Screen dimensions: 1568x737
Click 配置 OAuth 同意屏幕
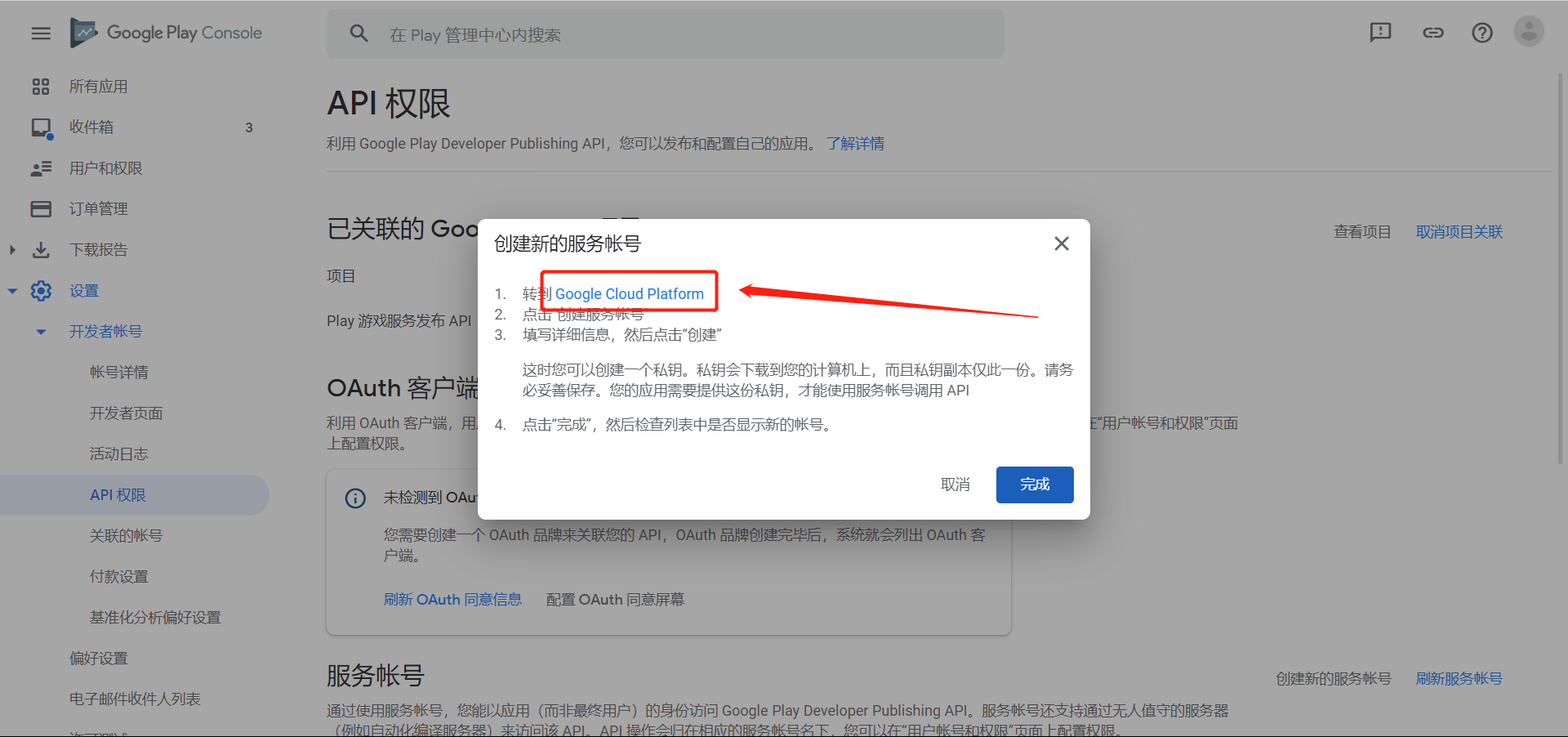pyautogui.click(x=615, y=600)
